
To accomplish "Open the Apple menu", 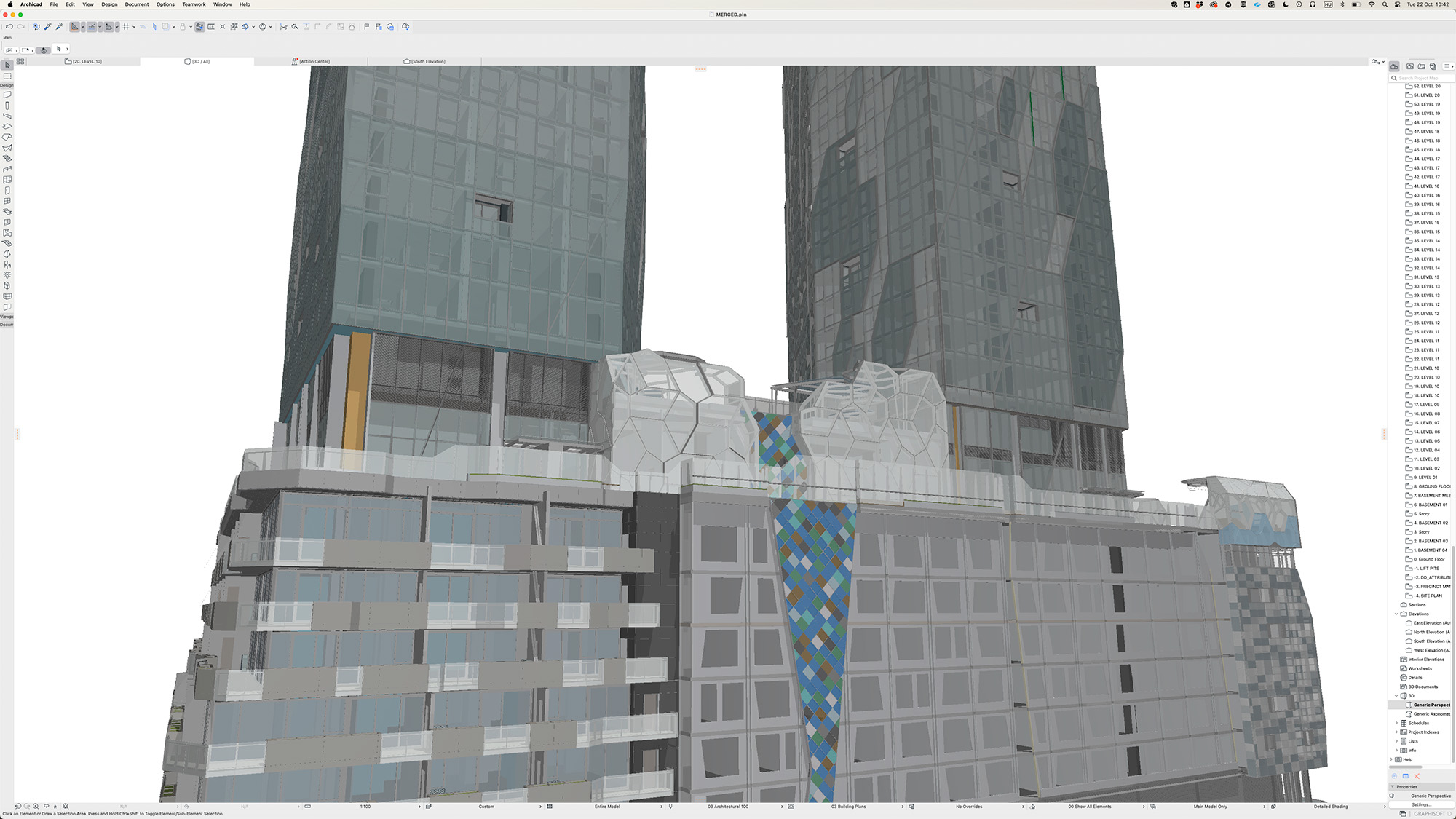I will click(x=9, y=4).
